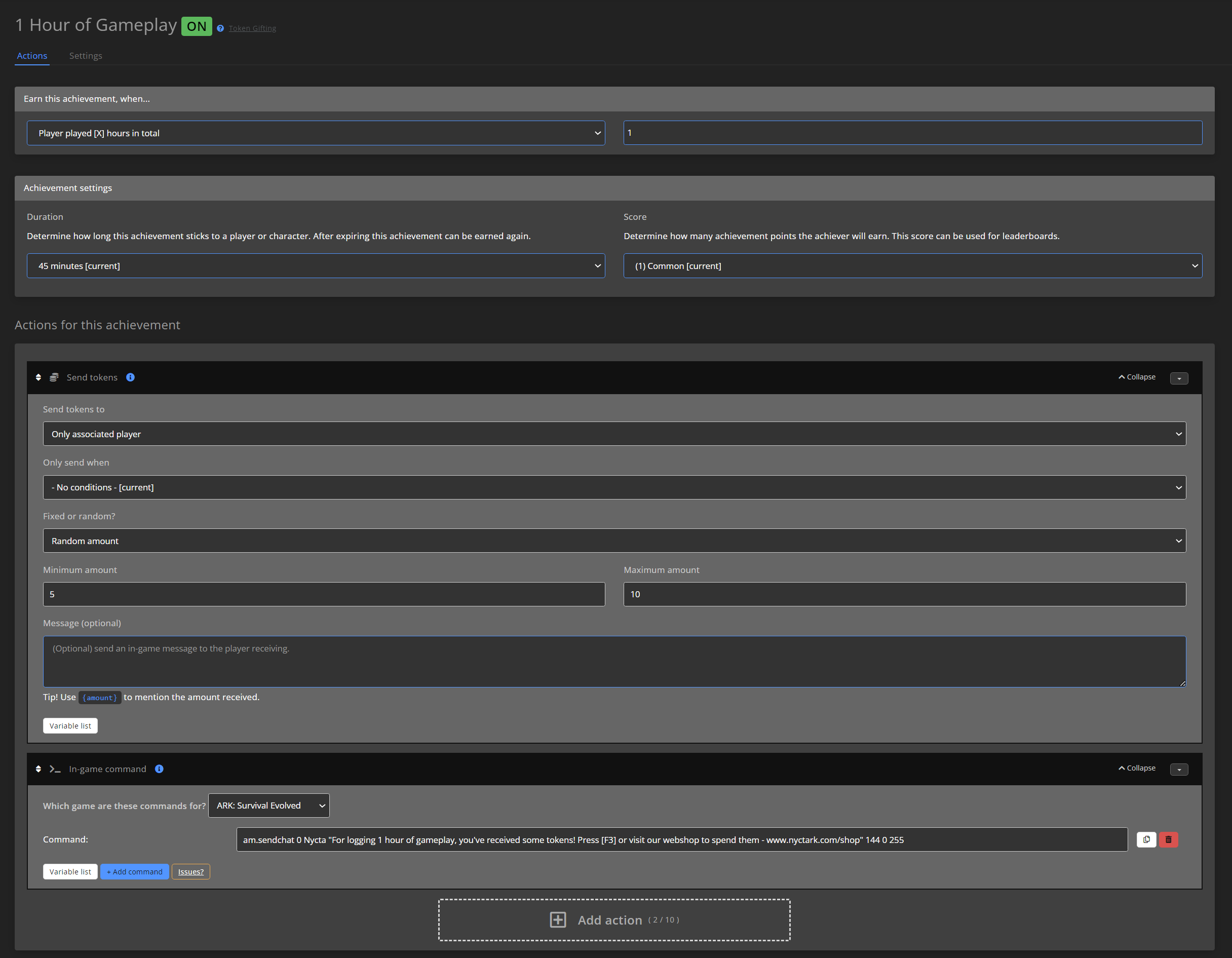The image size is (1232, 958).
Task: Switch to the Settings tab
Action: [86, 55]
